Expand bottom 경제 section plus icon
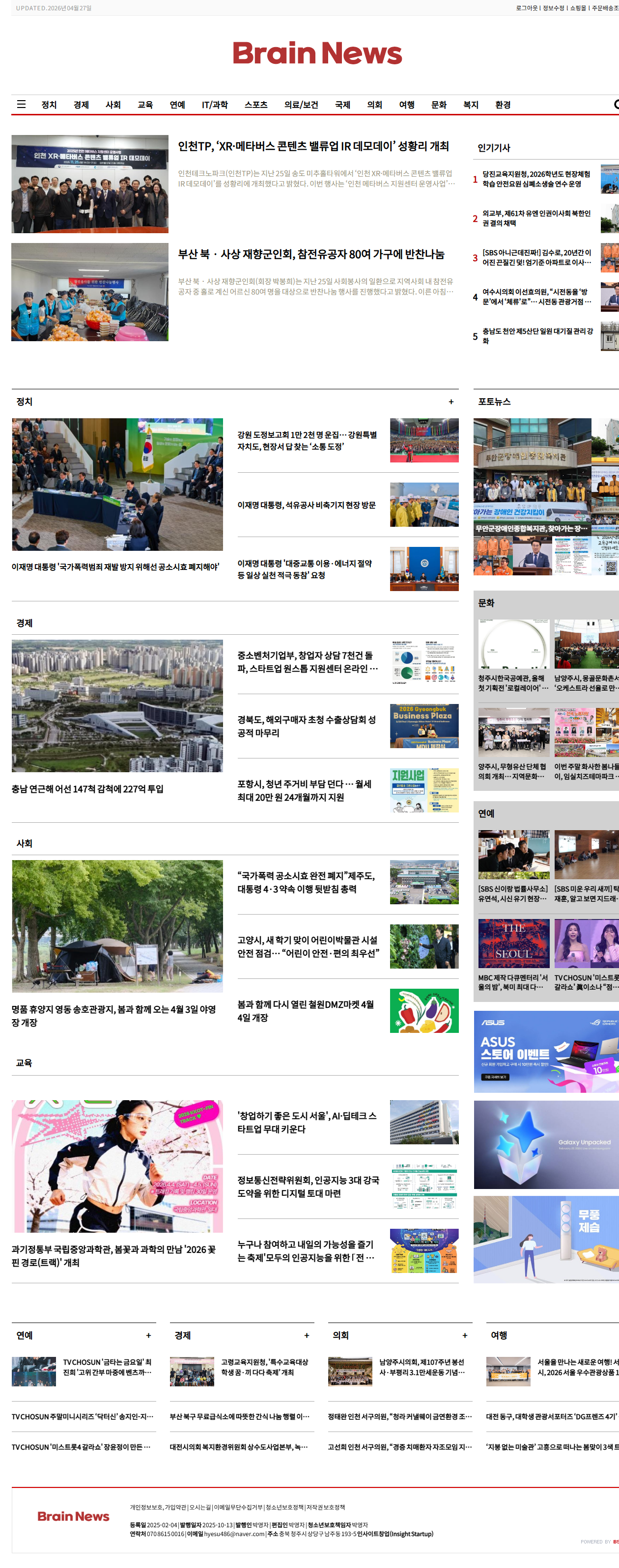Image resolution: width=619 pixels, height=1568 pixels. click(x=307, y=1335)
